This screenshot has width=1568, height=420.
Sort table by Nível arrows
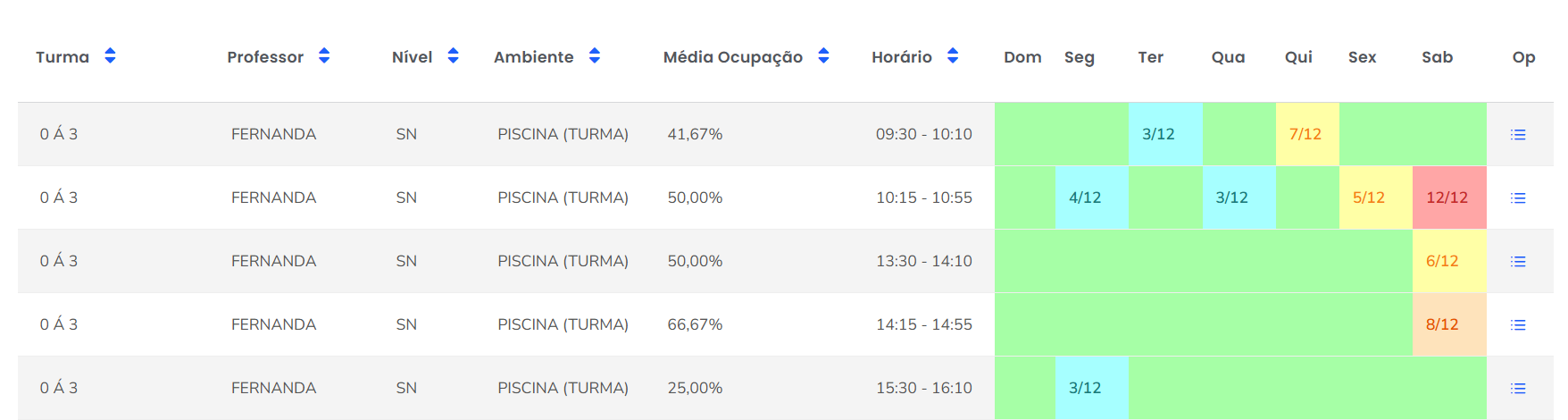pos(453,56)
